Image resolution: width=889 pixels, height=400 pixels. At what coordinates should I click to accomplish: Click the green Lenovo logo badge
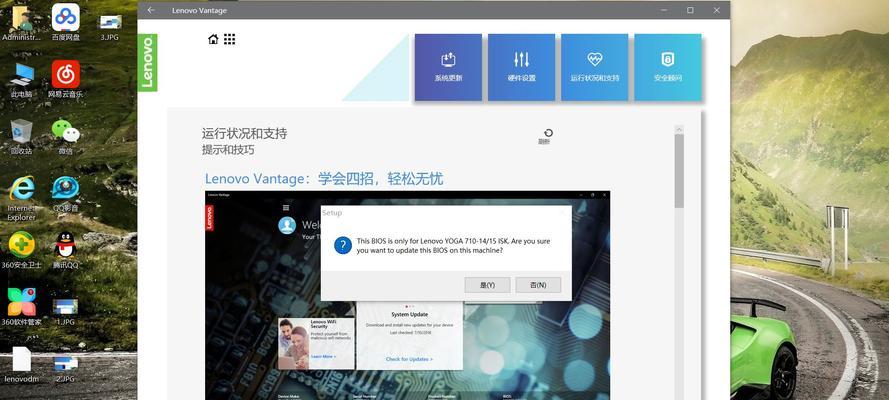click(x=147, y=62)
